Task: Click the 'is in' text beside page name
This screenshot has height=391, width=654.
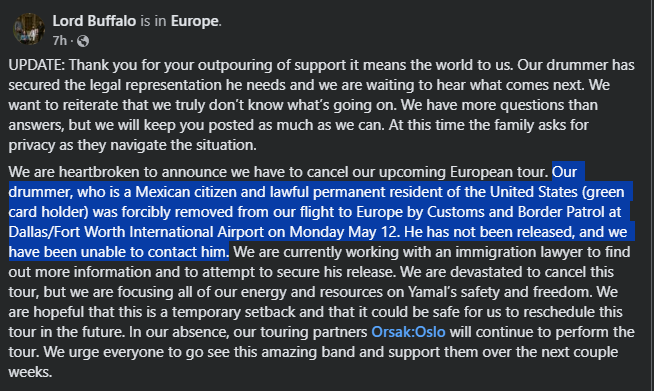Action: point(153,21)
